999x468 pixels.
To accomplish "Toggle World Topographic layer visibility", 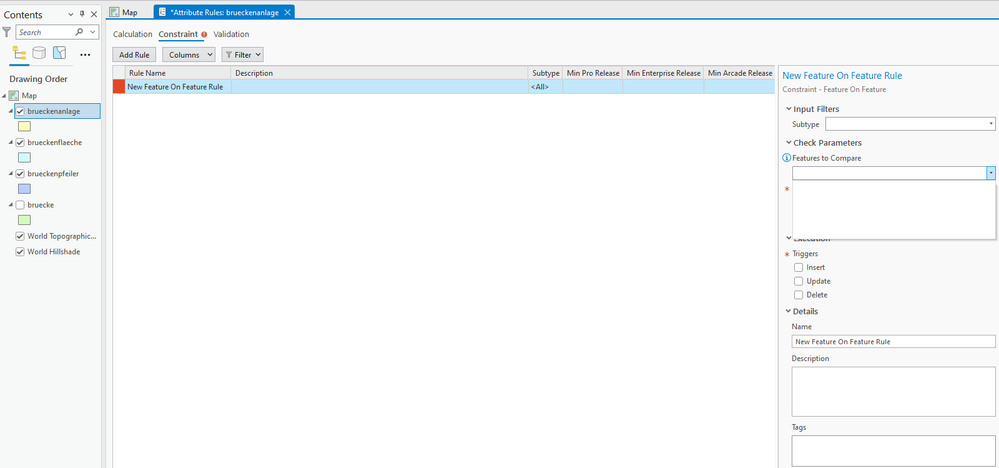I will click(20, 236).
